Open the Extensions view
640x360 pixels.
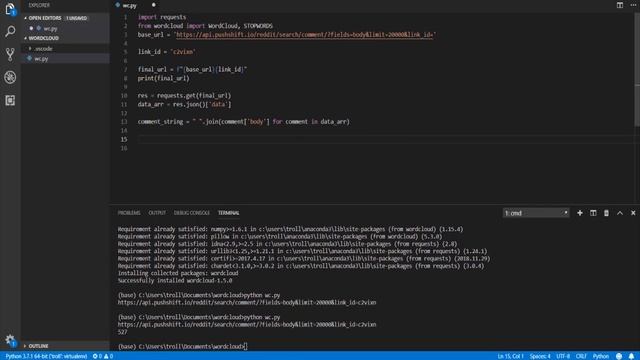click(10, 100)
